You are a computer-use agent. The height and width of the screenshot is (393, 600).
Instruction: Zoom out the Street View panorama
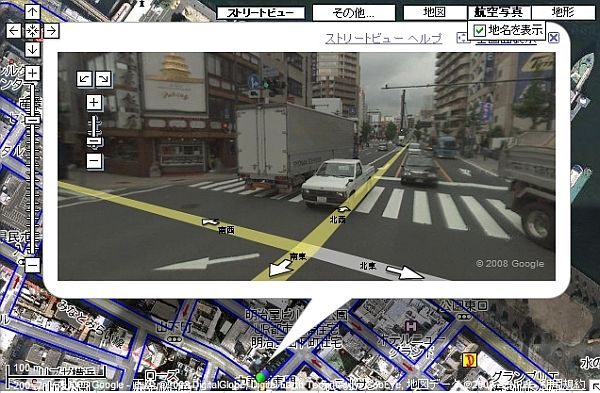click(94, 160)
